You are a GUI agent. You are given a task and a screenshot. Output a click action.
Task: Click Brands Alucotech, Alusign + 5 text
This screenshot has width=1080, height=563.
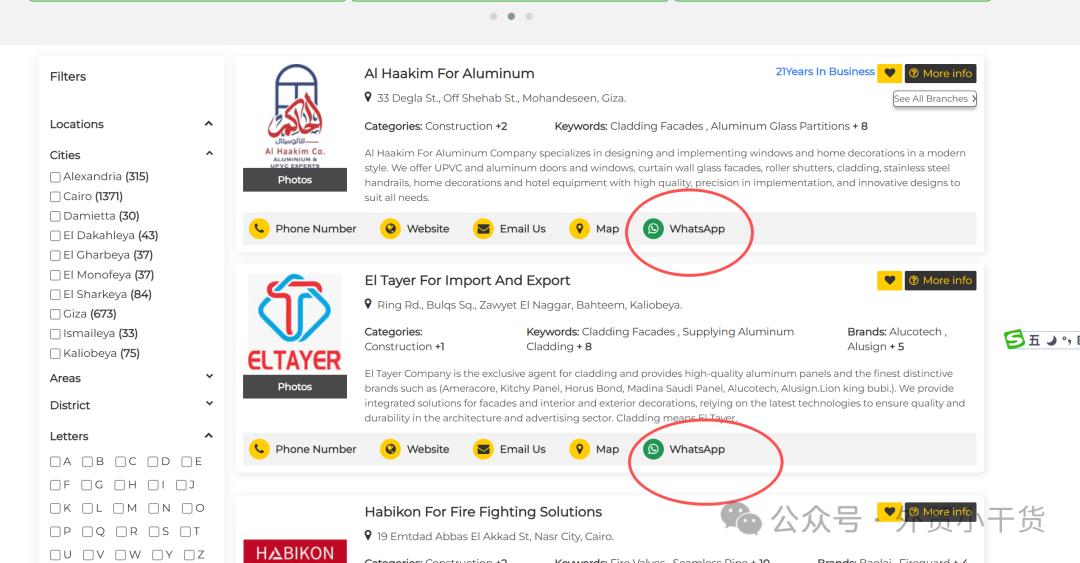(x=897, y=339)
